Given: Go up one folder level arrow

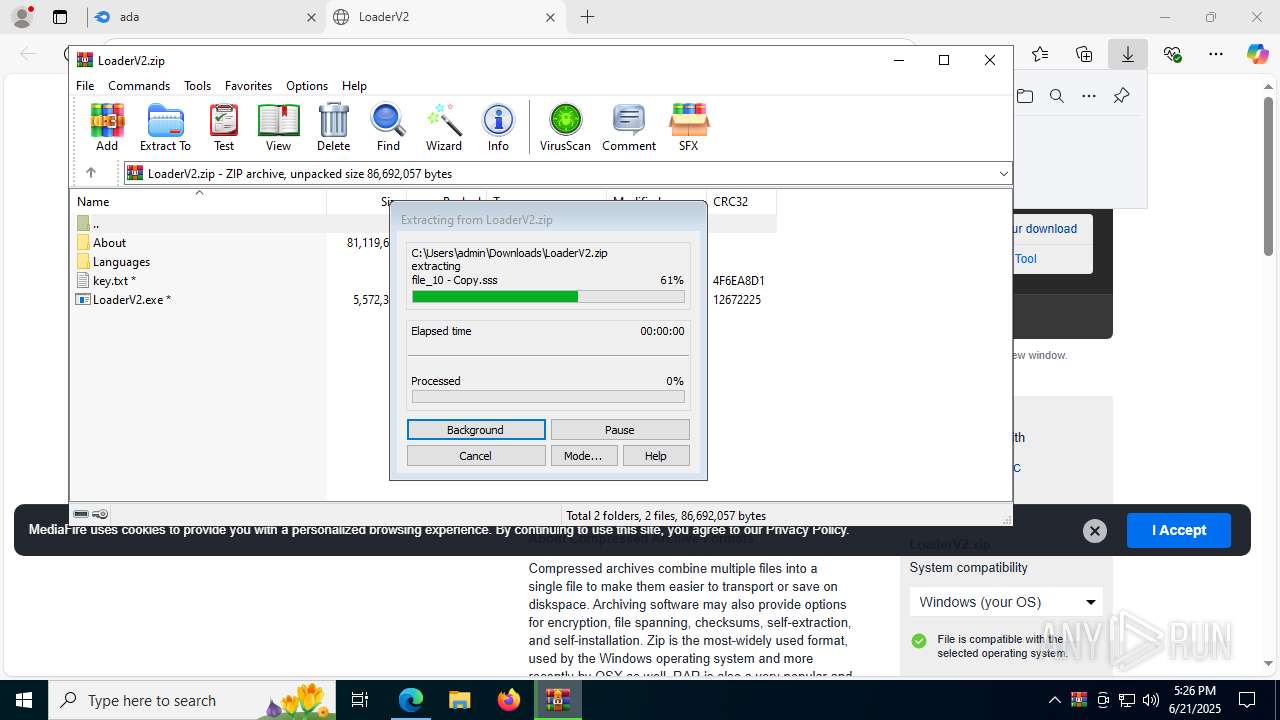Looking at the screenshot, I should 90,173.
